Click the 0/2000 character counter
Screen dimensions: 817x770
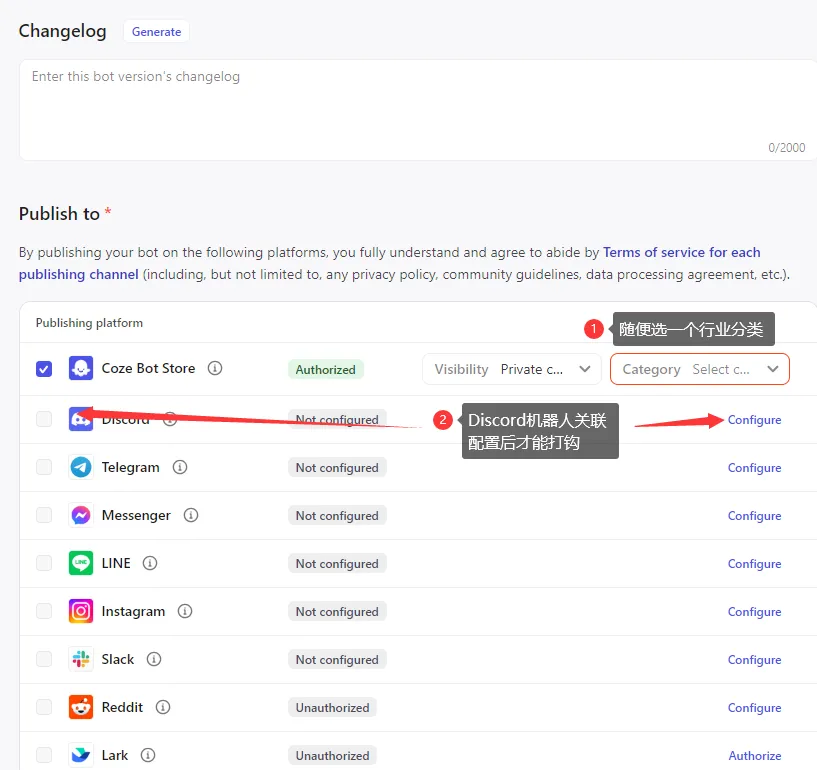786,147
